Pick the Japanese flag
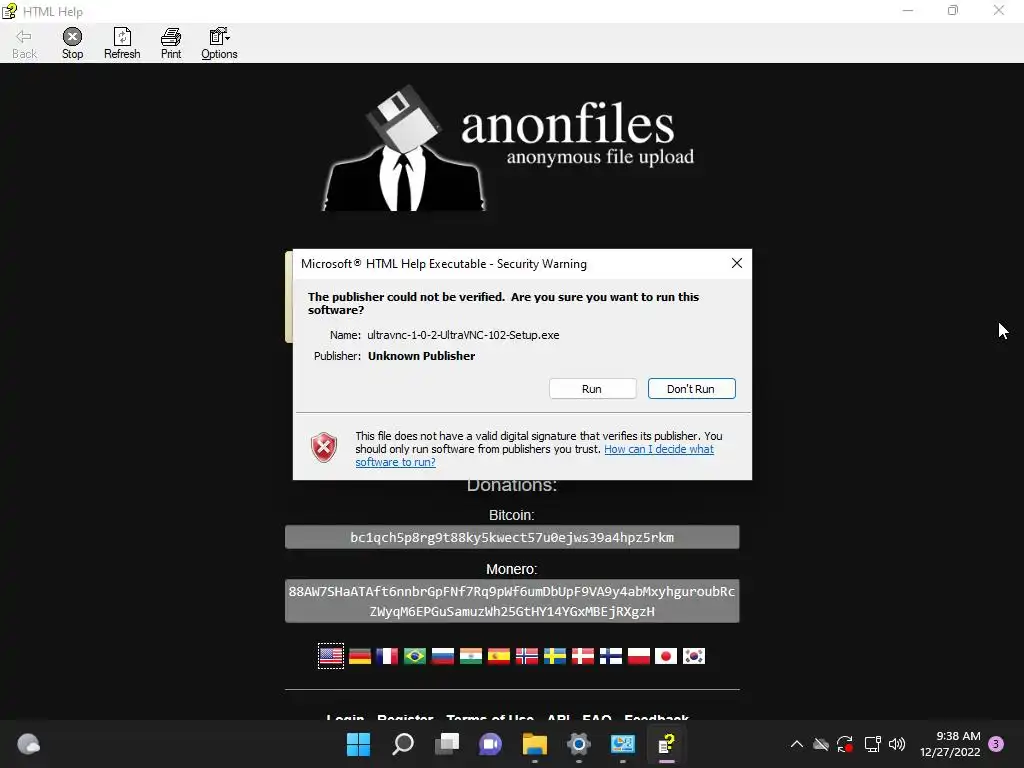Image resolution: width=1024 pixels, height=768 pixels. tap(666, 656)
